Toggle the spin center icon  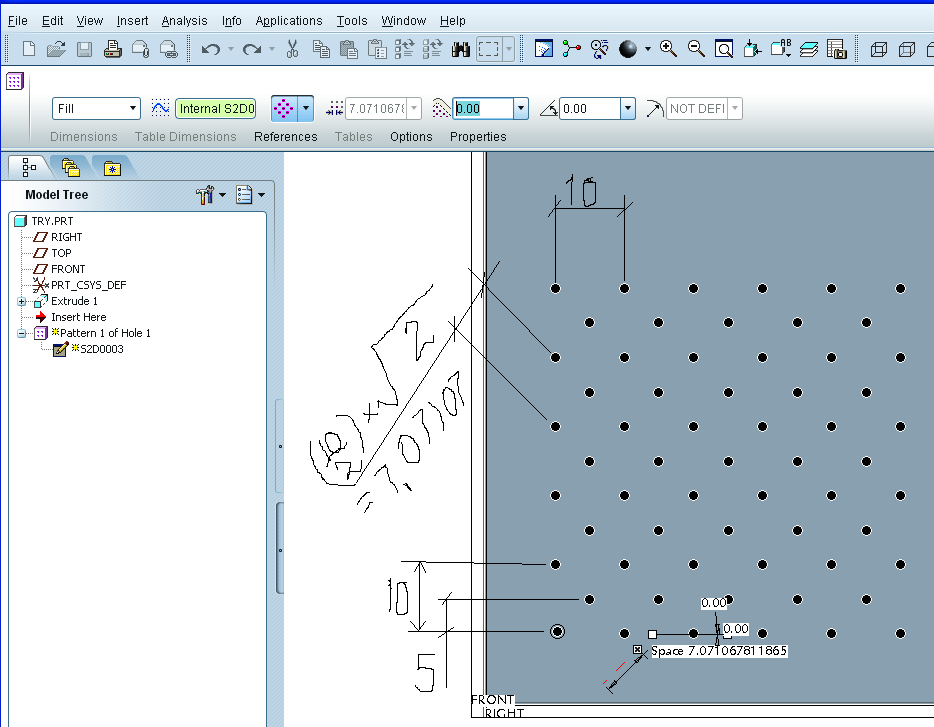[571, 49]
